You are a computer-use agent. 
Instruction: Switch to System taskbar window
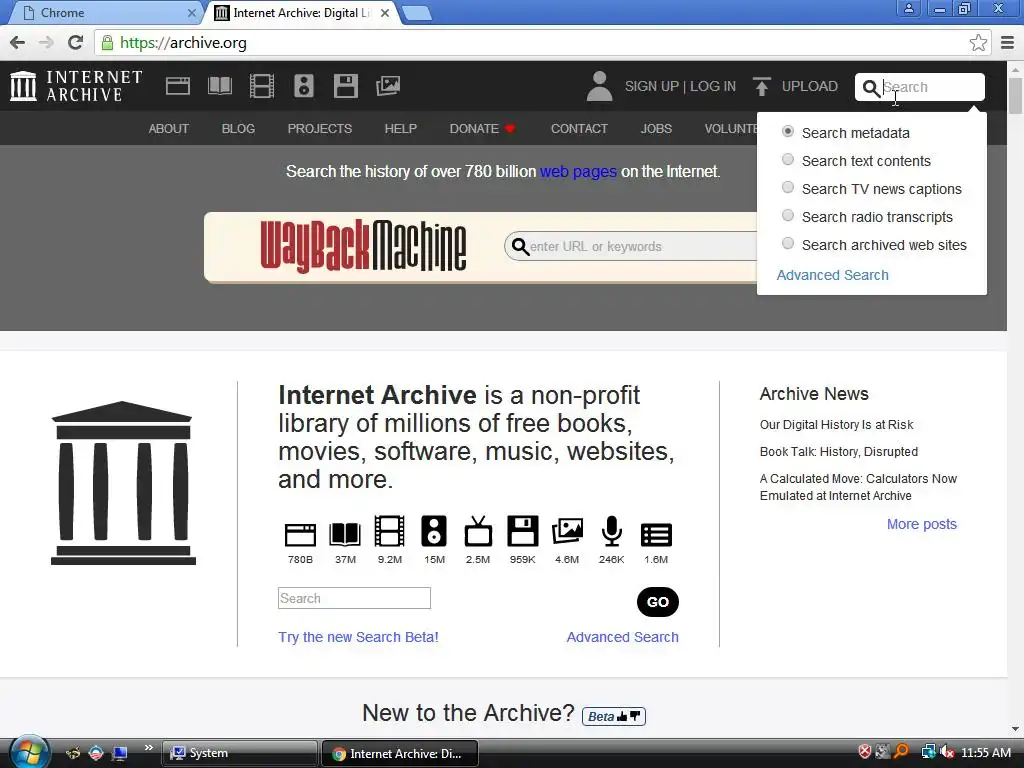click(x=239, y=753)
